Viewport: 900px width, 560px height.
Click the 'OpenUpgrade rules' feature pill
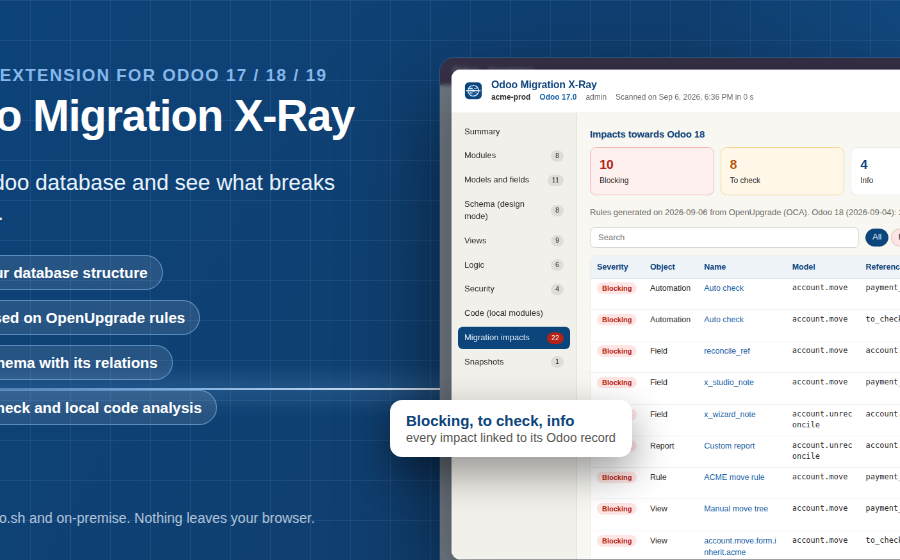pyautogui.click(x=98, y=318)
